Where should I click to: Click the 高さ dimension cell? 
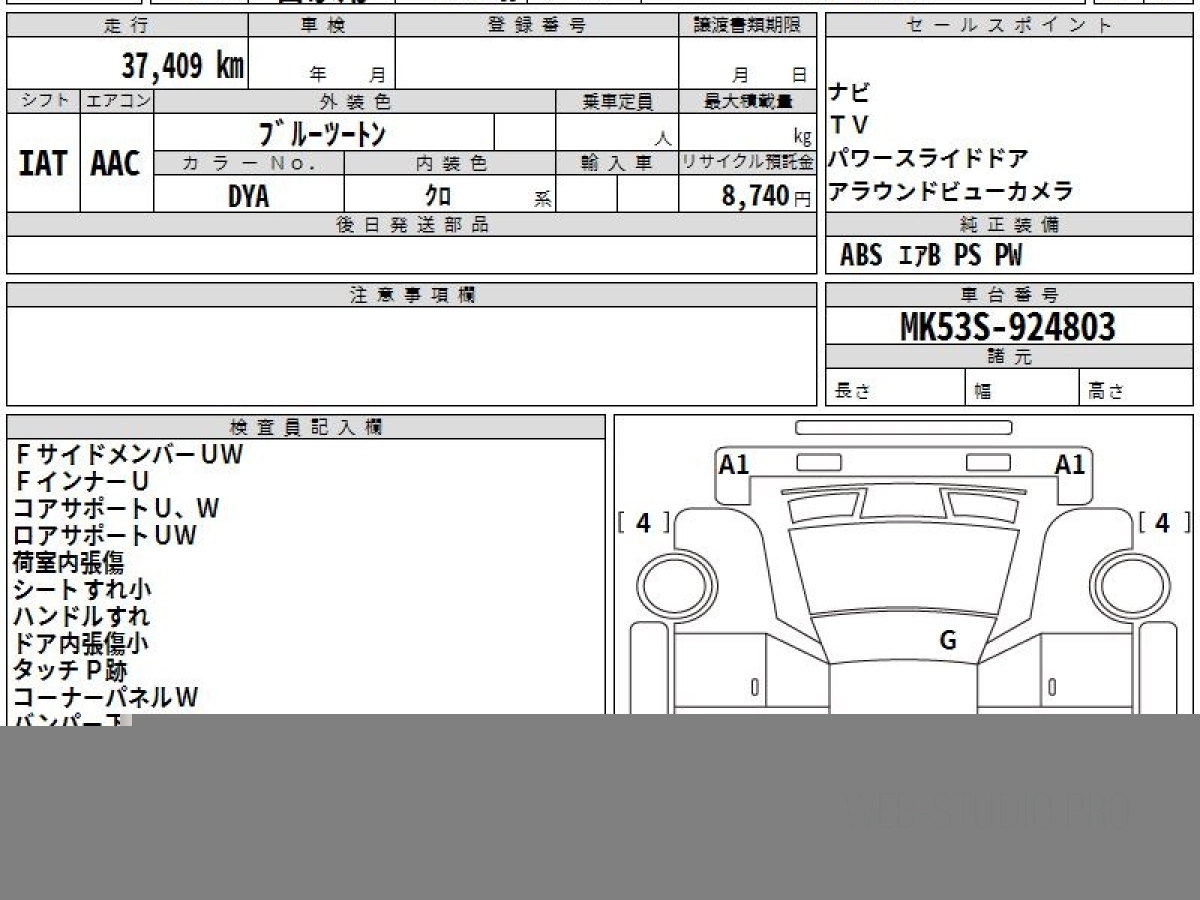(1136, 388)
